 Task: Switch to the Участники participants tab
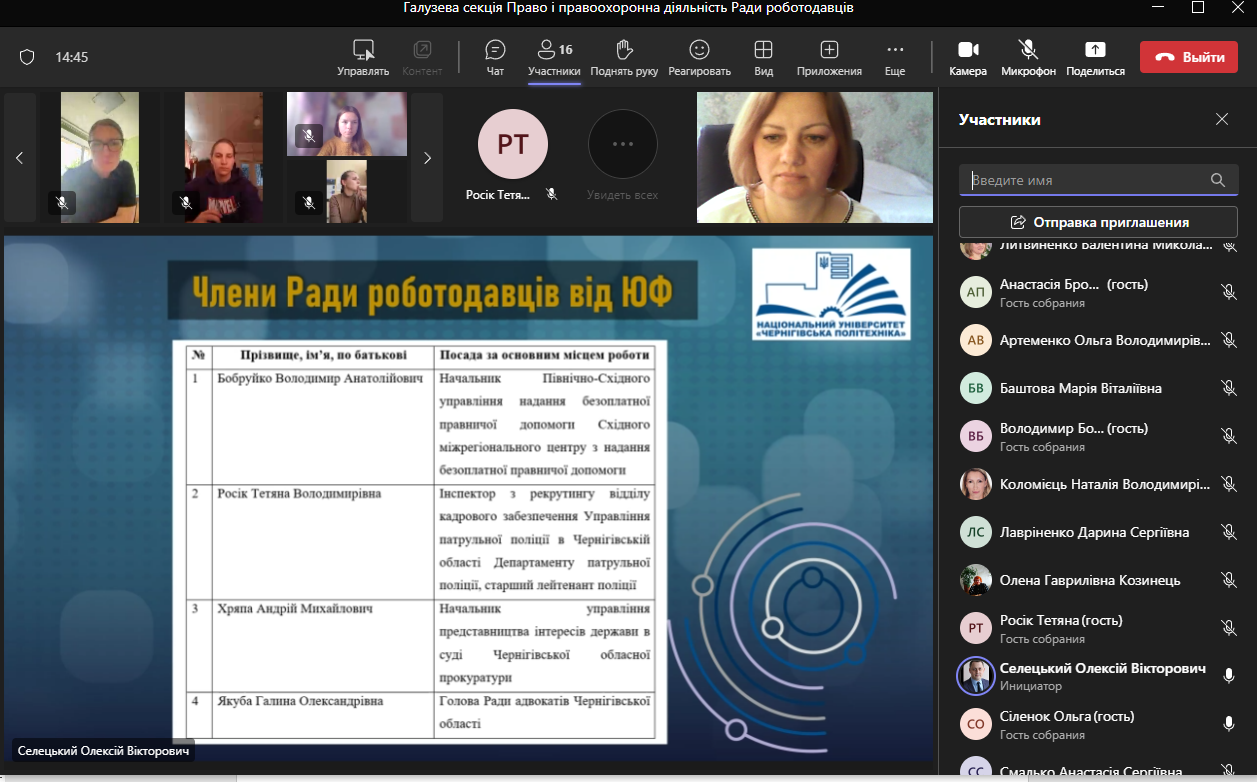pyautogui.click(x=554, y=57)
